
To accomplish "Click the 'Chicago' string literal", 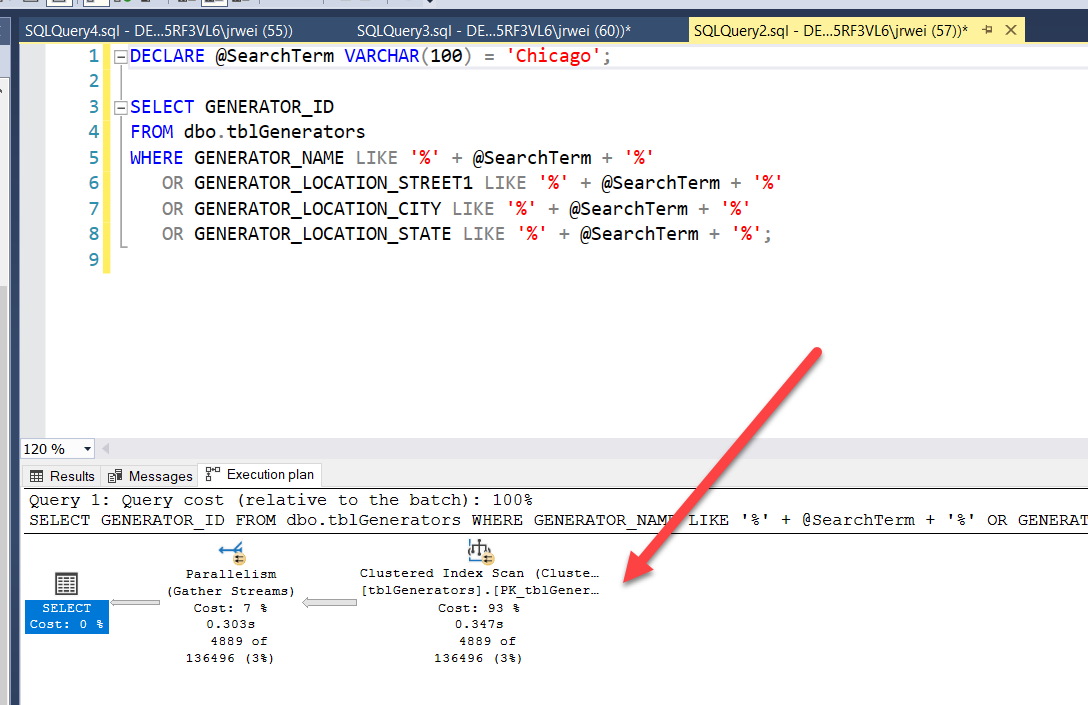I will pyautogui.click(x=553, y=56).
